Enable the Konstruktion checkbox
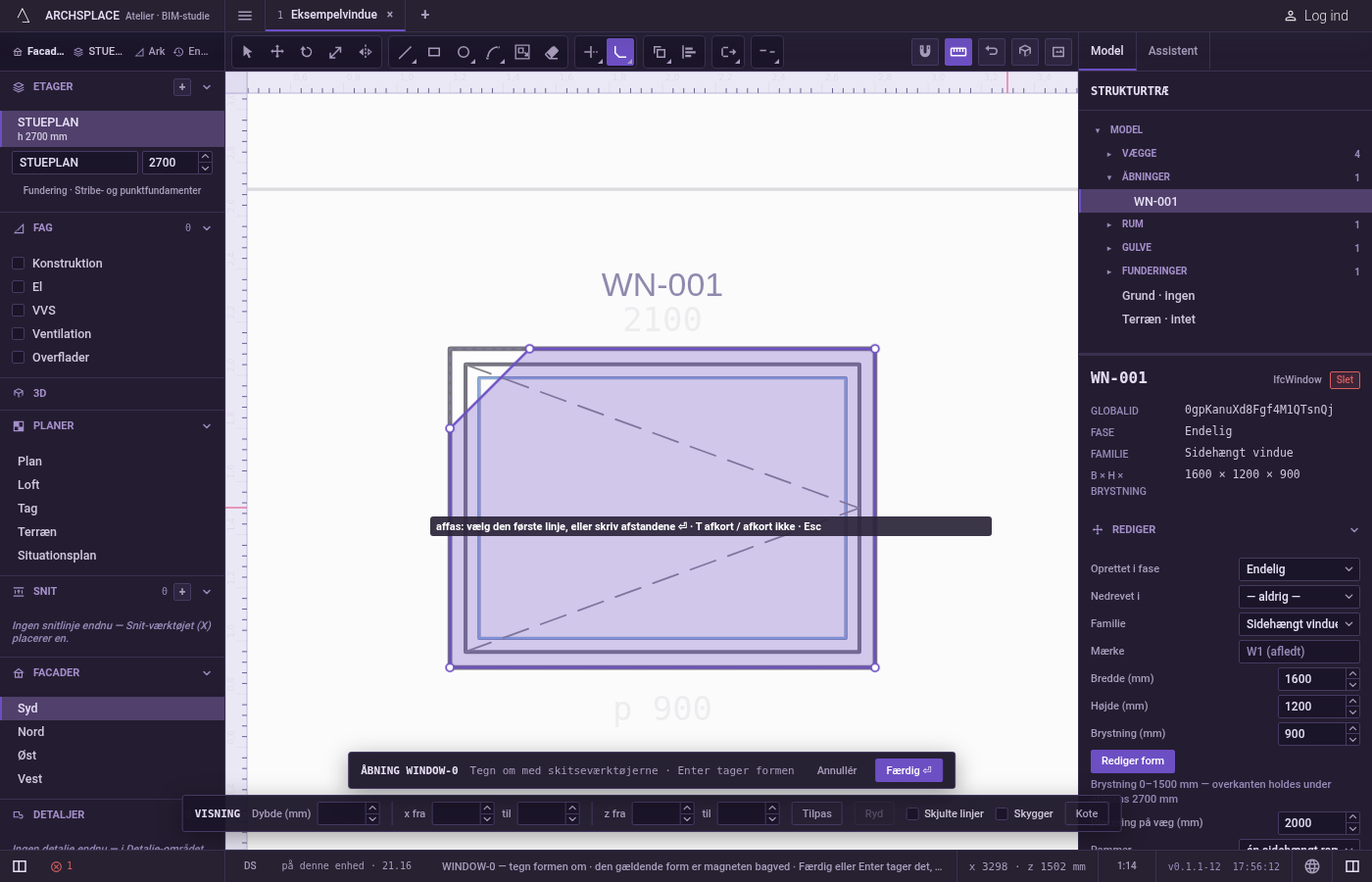 [18, 264]
